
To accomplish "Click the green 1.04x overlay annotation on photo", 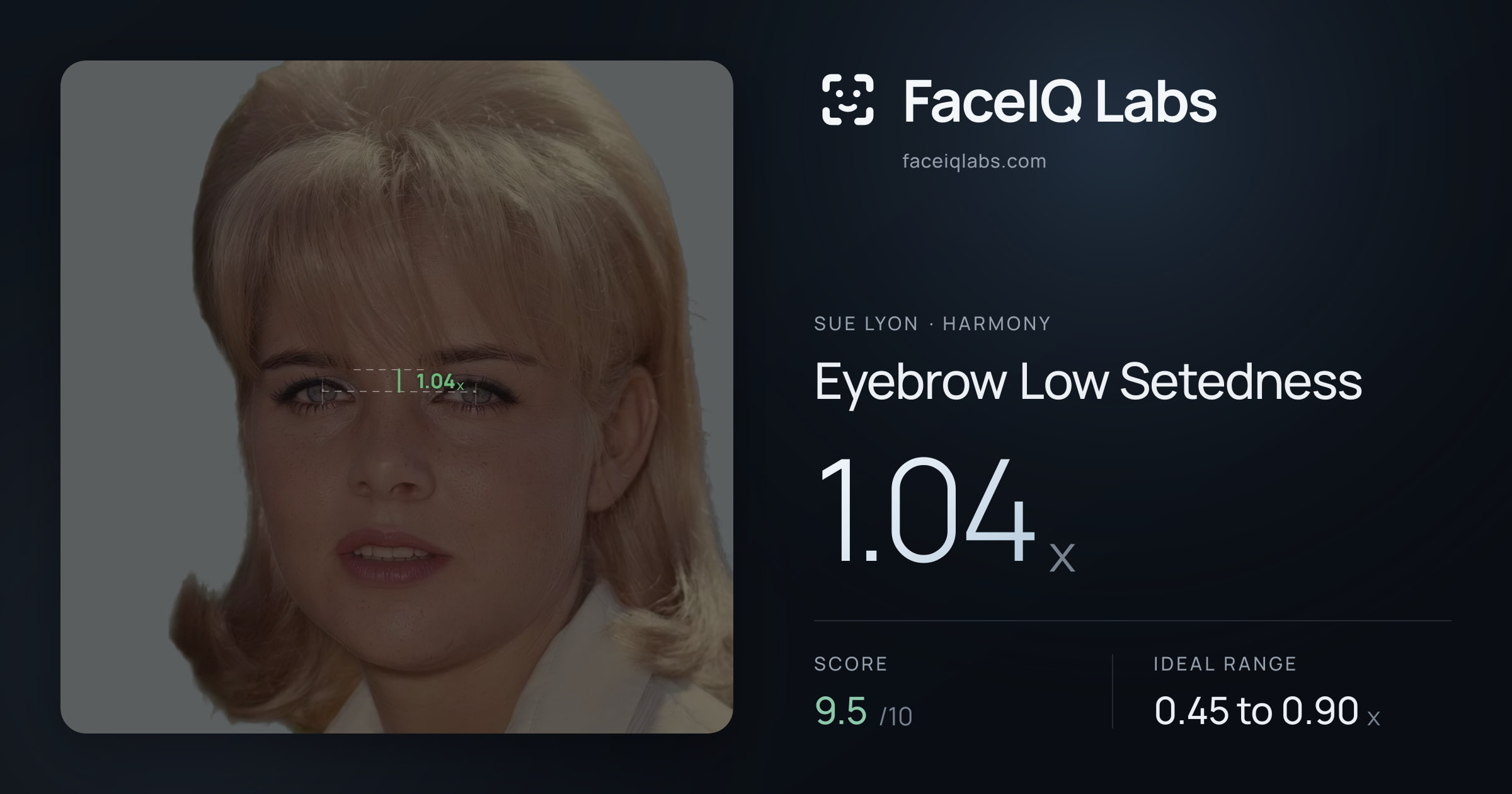I will click(440, 381).
